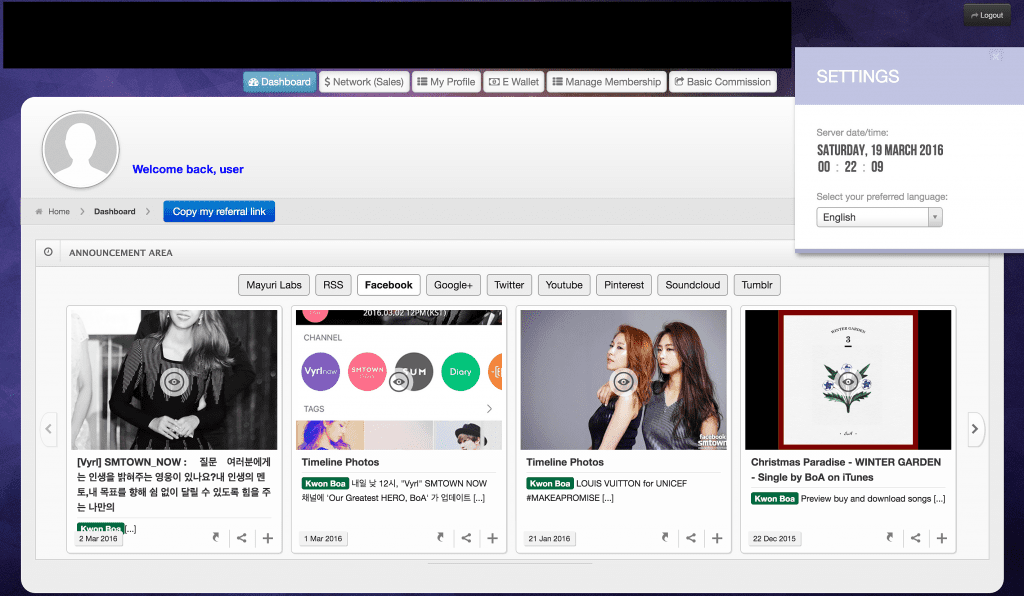The height and width of the screenshot is (596, 1024).
Task: Click the "1 Mar 2016" date label
Action: pos(323,539)
